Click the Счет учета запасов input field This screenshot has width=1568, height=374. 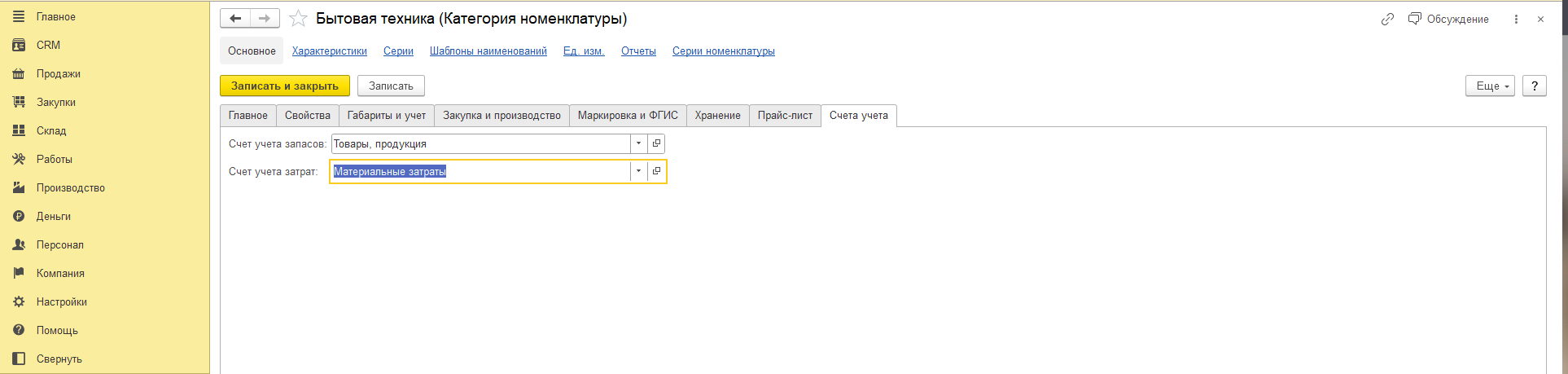click(x=480, y=143)
